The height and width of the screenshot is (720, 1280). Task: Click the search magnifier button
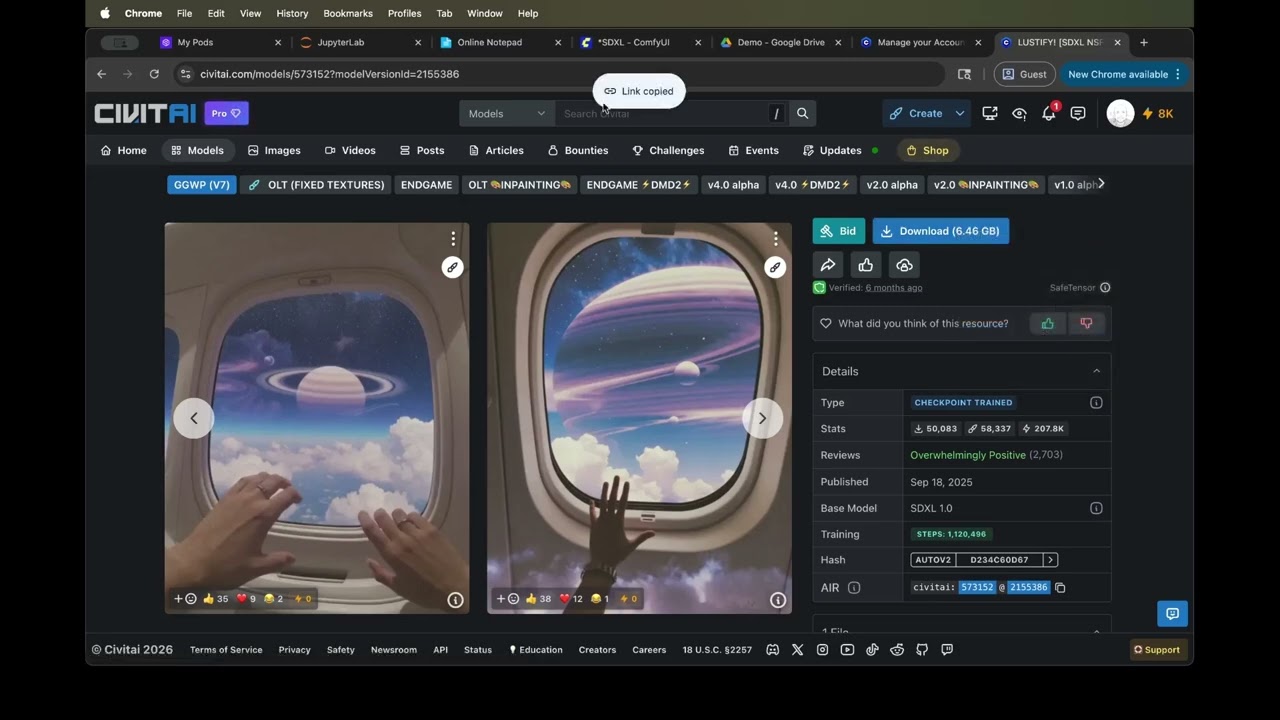point(802,114)
